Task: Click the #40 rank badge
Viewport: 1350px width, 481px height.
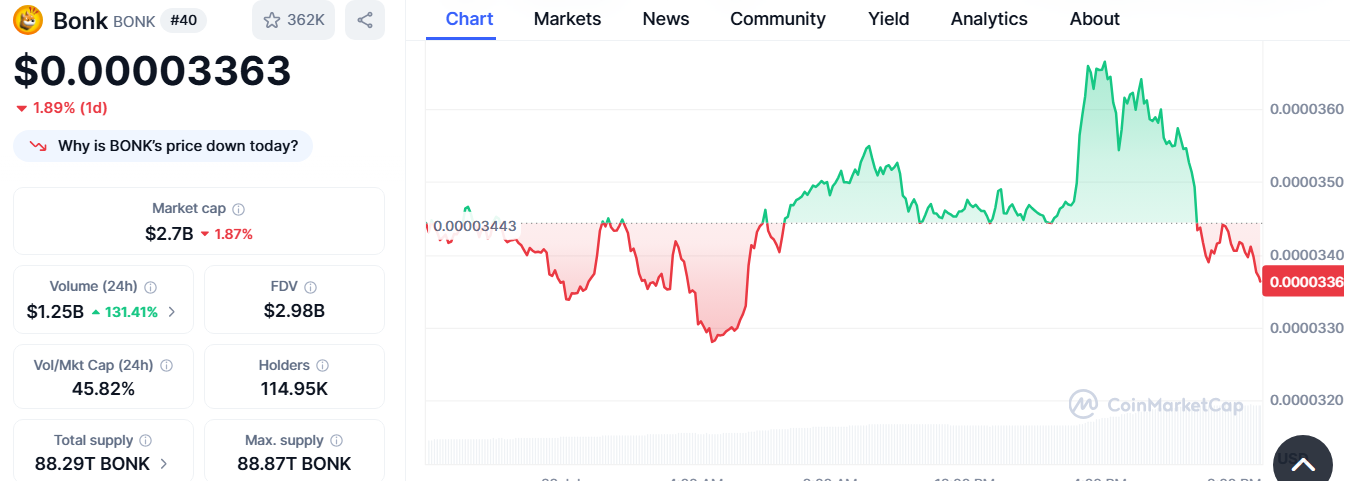Action: 183,20
